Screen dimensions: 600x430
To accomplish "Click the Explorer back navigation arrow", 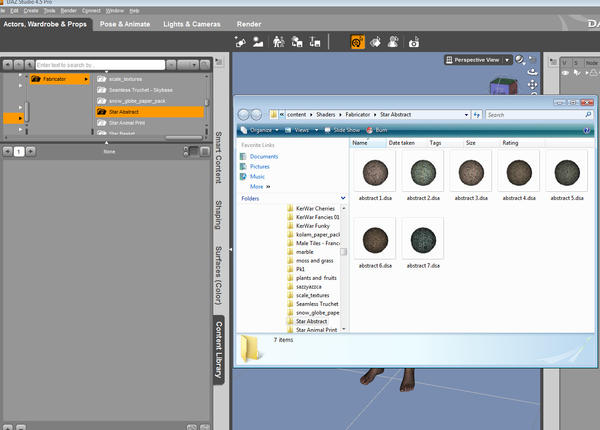I will [244, 115].
